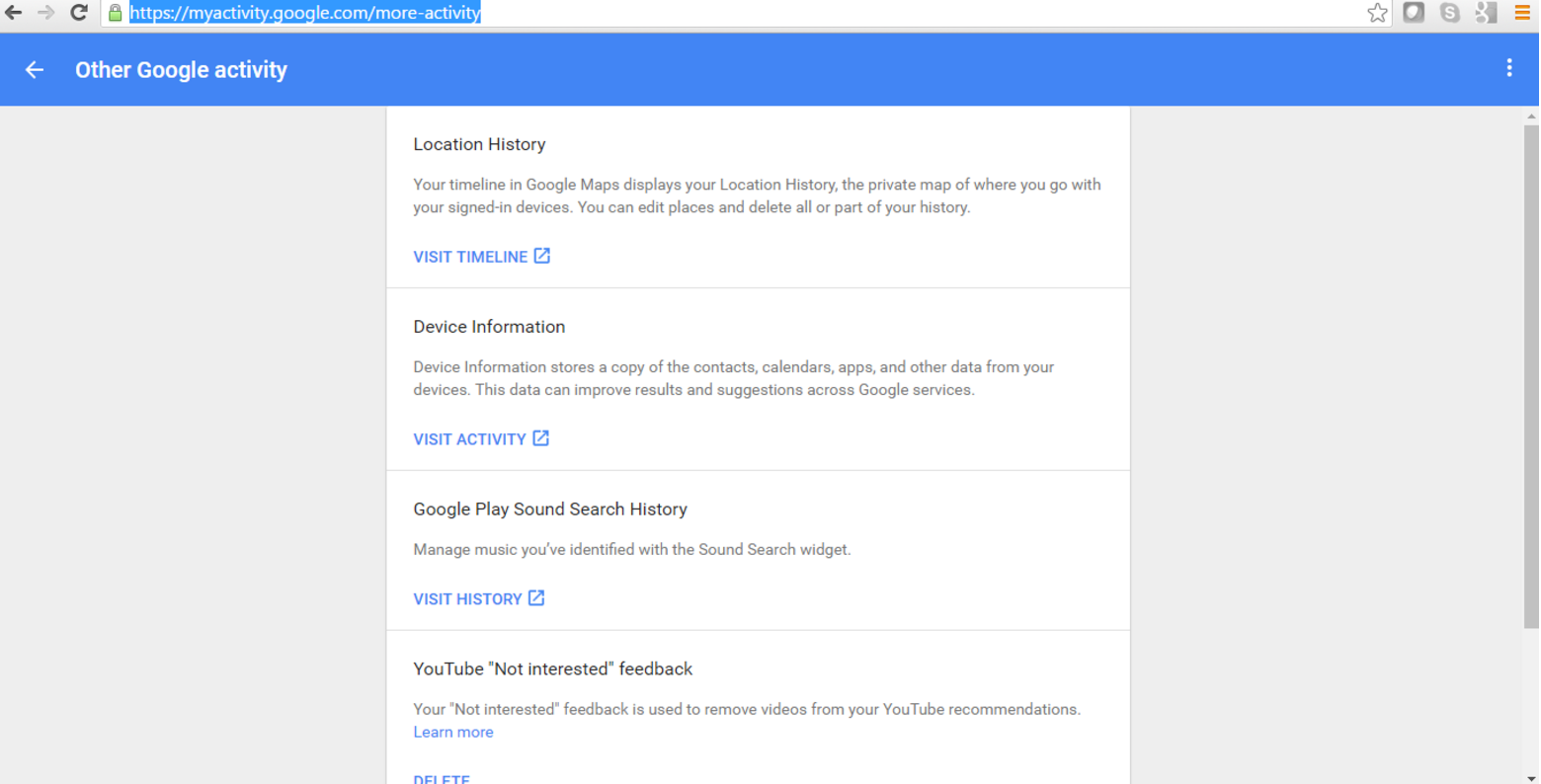Viewport: 1541px width, 784px height.
Task: Click the browser forward navigation arrow
Action: click(x=46, y=13)
